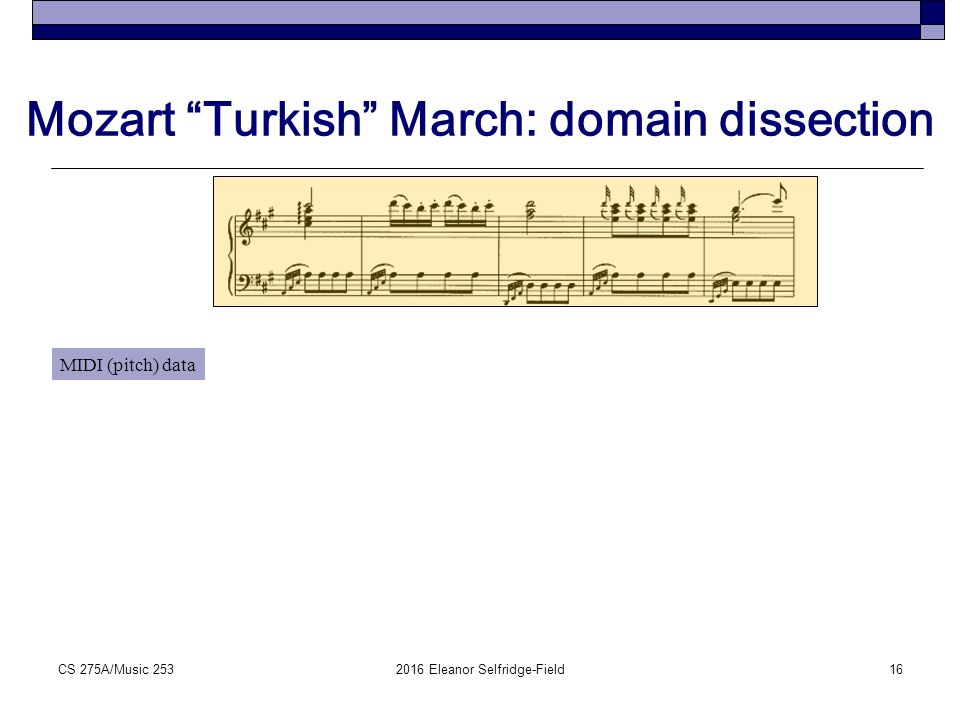The image size is (960, 720).
Task: Click the slide title 'Mozart "Turkish" March: domain dissection'
Action: tap(480, 119)
